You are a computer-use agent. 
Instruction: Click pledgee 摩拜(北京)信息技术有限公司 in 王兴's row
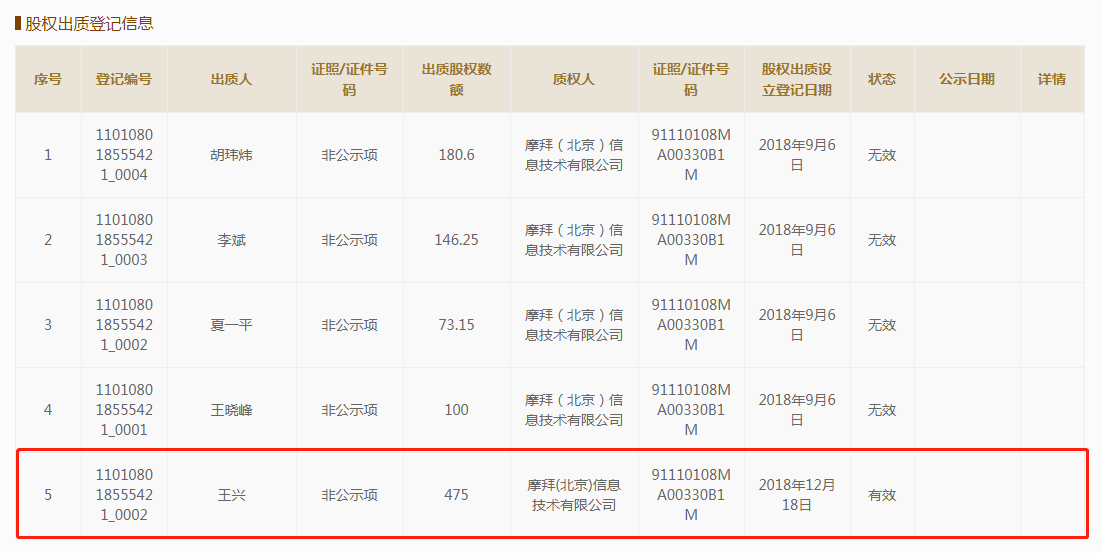click(x=573, y=495)
